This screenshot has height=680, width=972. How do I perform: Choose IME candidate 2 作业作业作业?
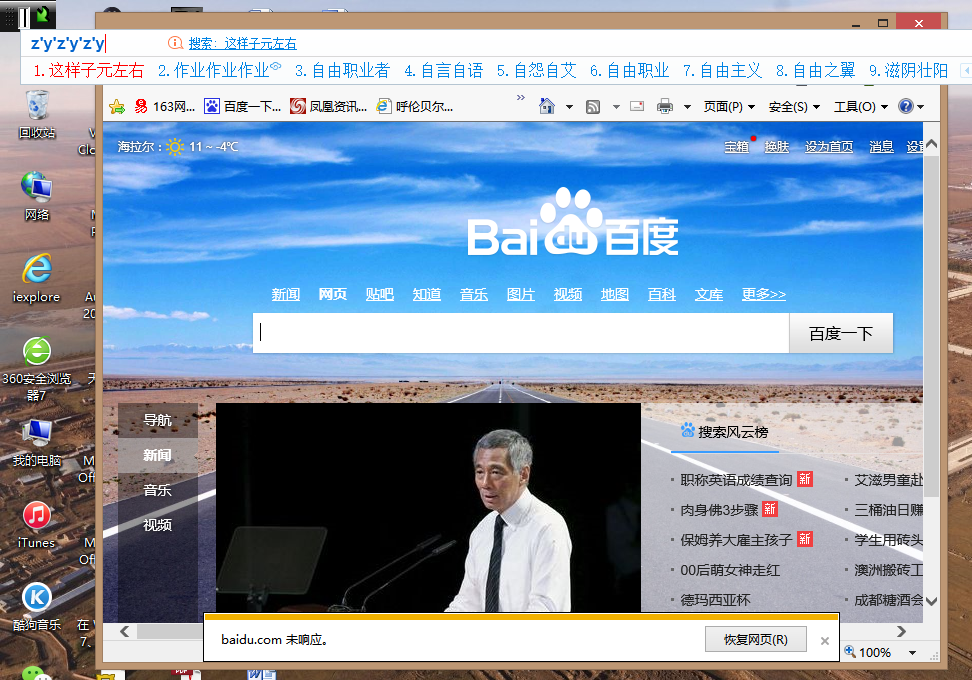[219, 70]
